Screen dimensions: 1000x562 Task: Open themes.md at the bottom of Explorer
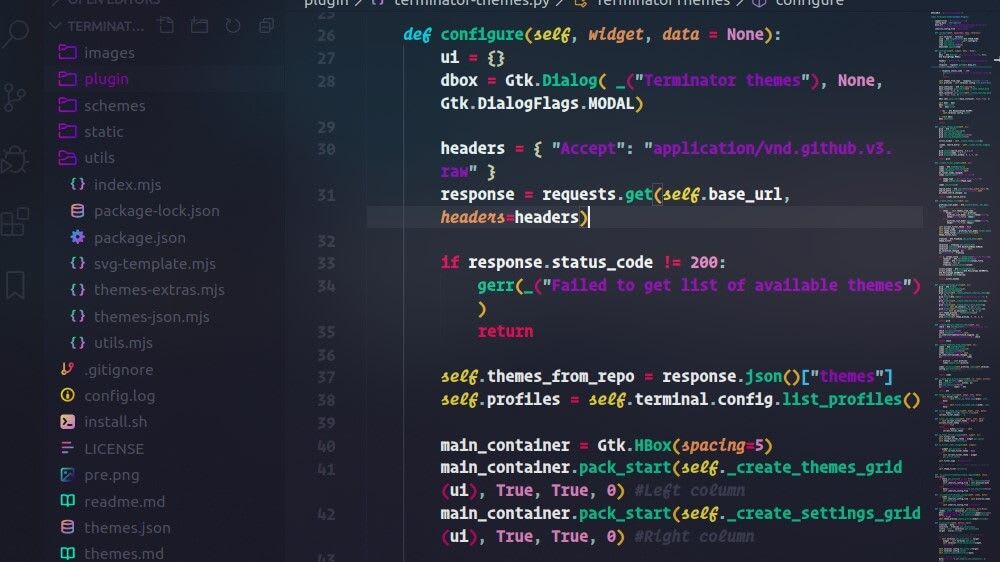124,554
